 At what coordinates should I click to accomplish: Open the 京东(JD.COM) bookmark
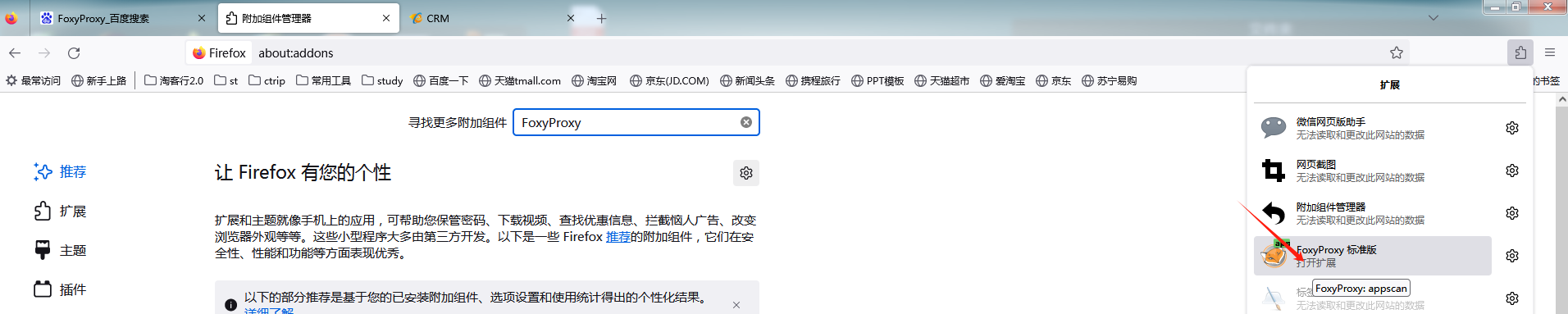(669, 80)
